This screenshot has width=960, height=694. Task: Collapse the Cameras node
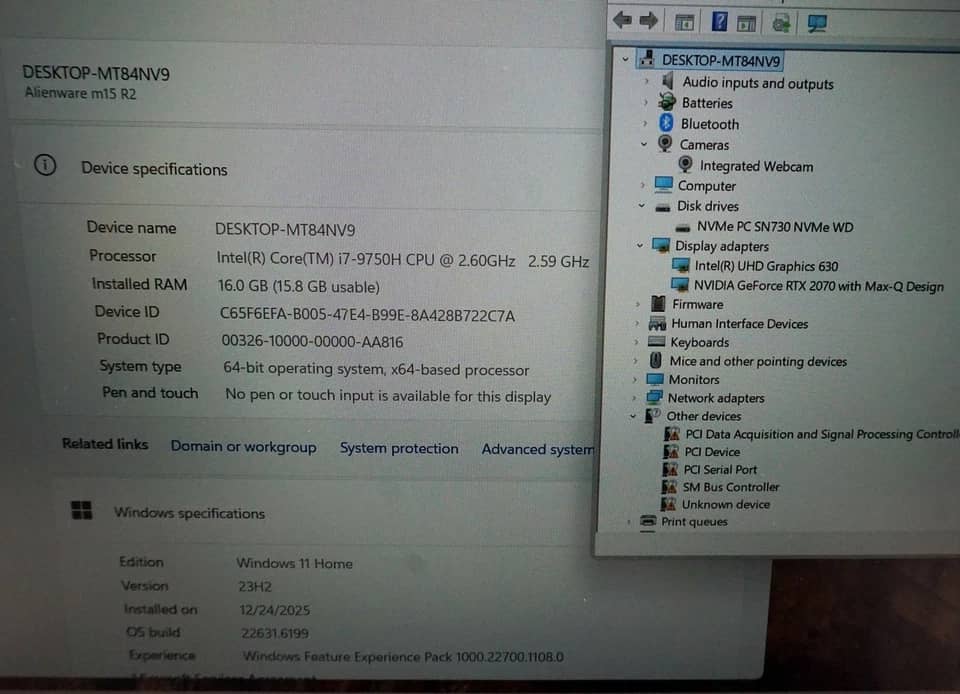pyautogui.click(x=643, y=144)
